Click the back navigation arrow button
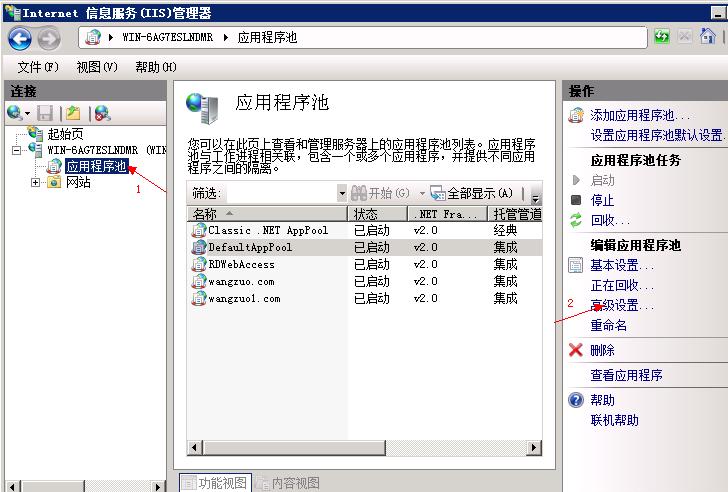Image resolution: width=728 pixels, height=492 pixels. pos(20,38)
